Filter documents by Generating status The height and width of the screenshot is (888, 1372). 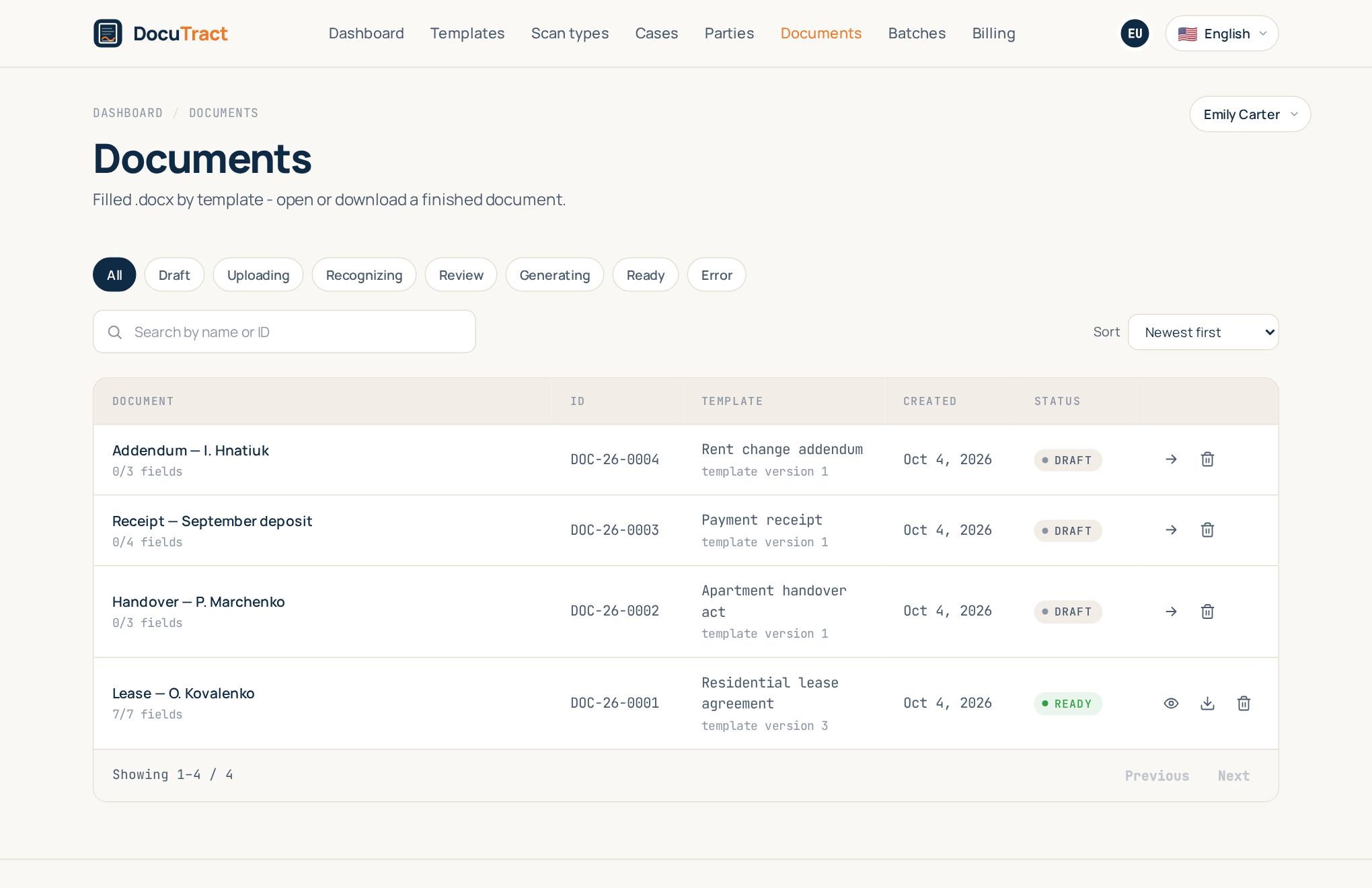tap(555, 274)
